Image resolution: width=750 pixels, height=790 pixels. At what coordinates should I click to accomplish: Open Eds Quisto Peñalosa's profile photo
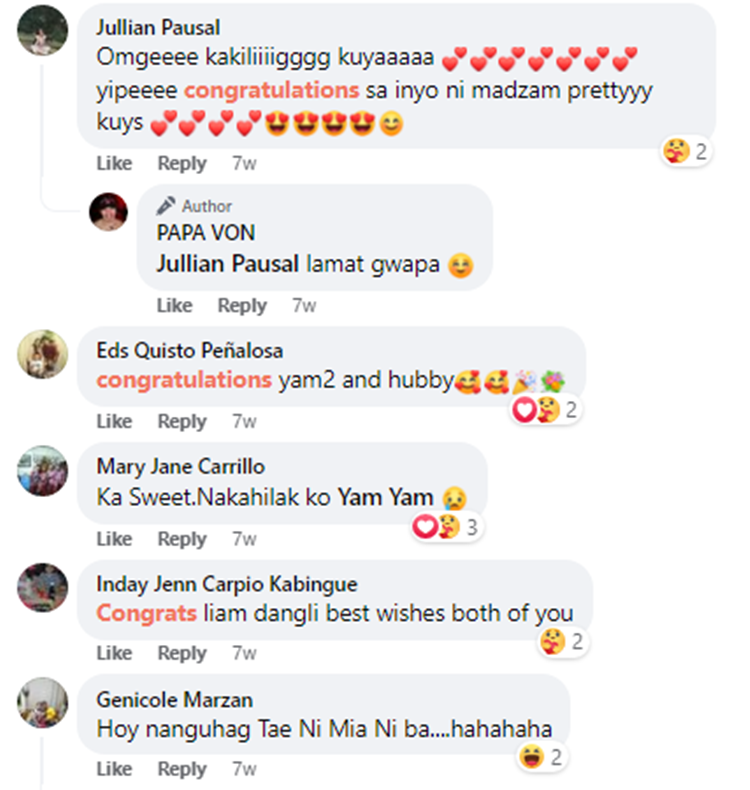tap(43, 354)
